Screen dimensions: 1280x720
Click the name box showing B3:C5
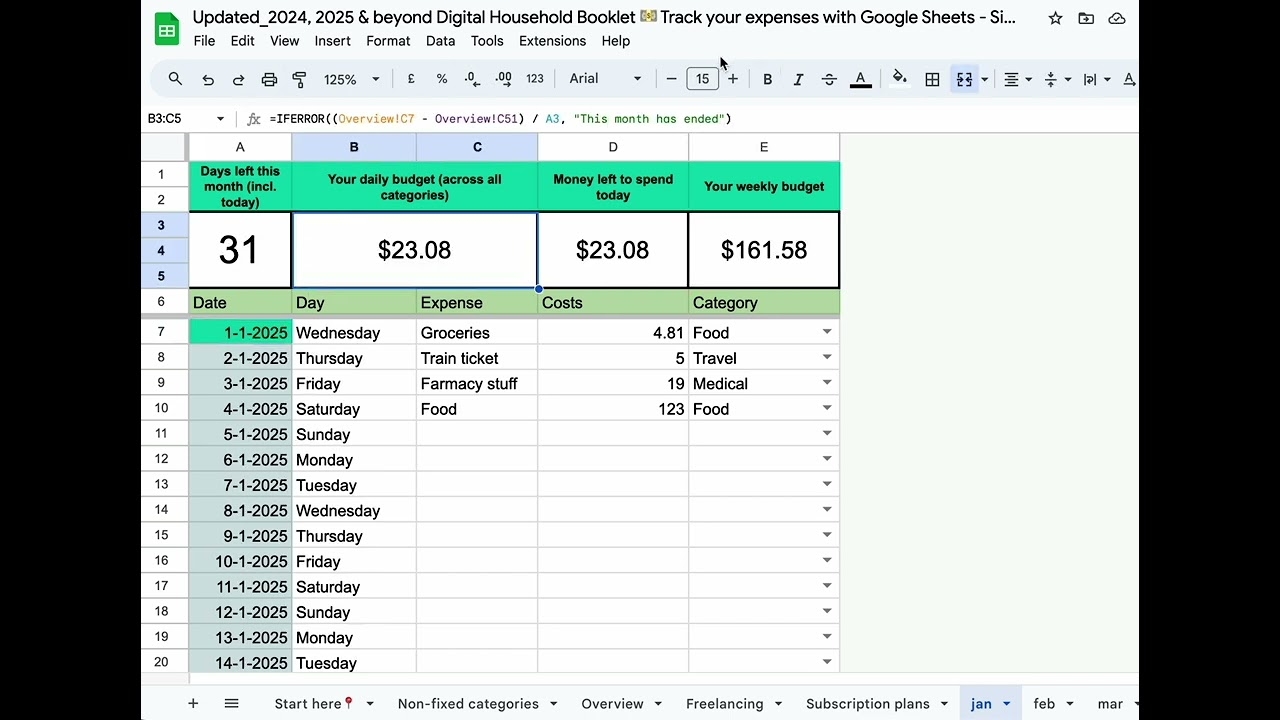[x=178, y=118]
